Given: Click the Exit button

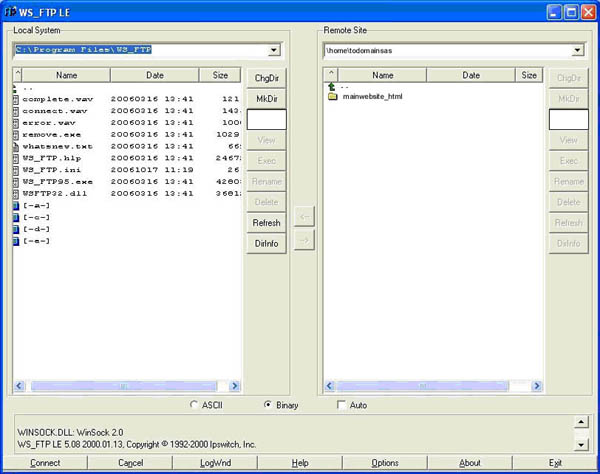Looking at the screenshot, I should [x=555, y=463].
